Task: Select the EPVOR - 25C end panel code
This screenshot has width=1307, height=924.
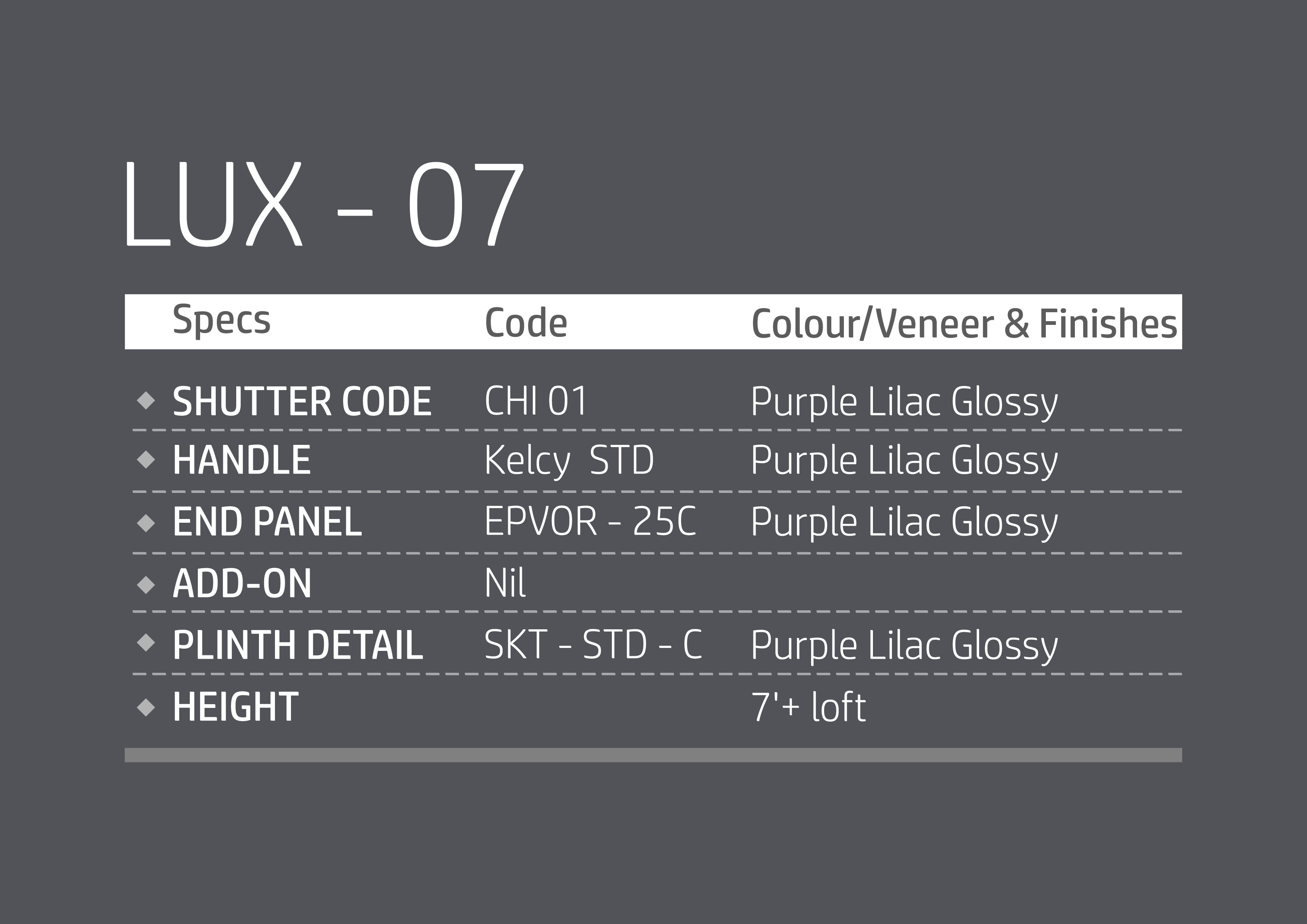Action: pos(590,521)
